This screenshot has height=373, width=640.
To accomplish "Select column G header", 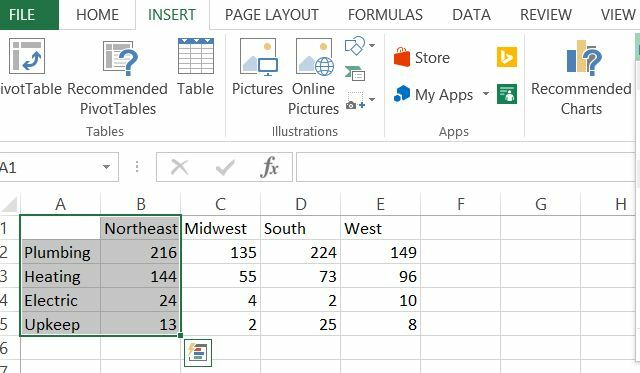I will click(540, 204).
